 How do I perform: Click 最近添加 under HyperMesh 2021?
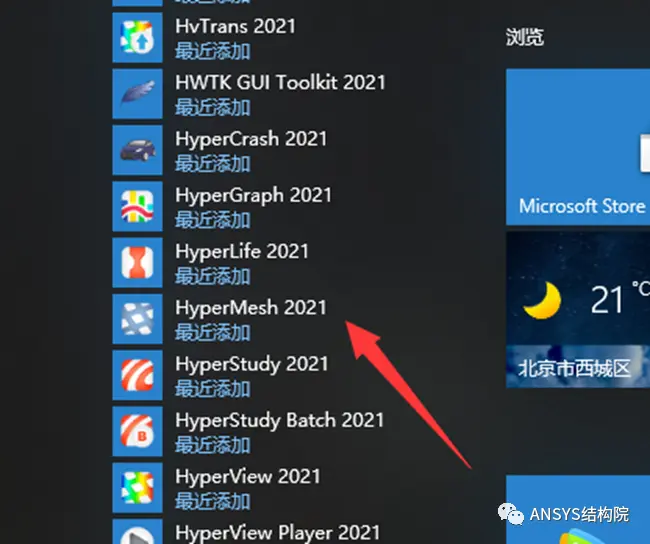pyautogui.click(x=213, y=333)
